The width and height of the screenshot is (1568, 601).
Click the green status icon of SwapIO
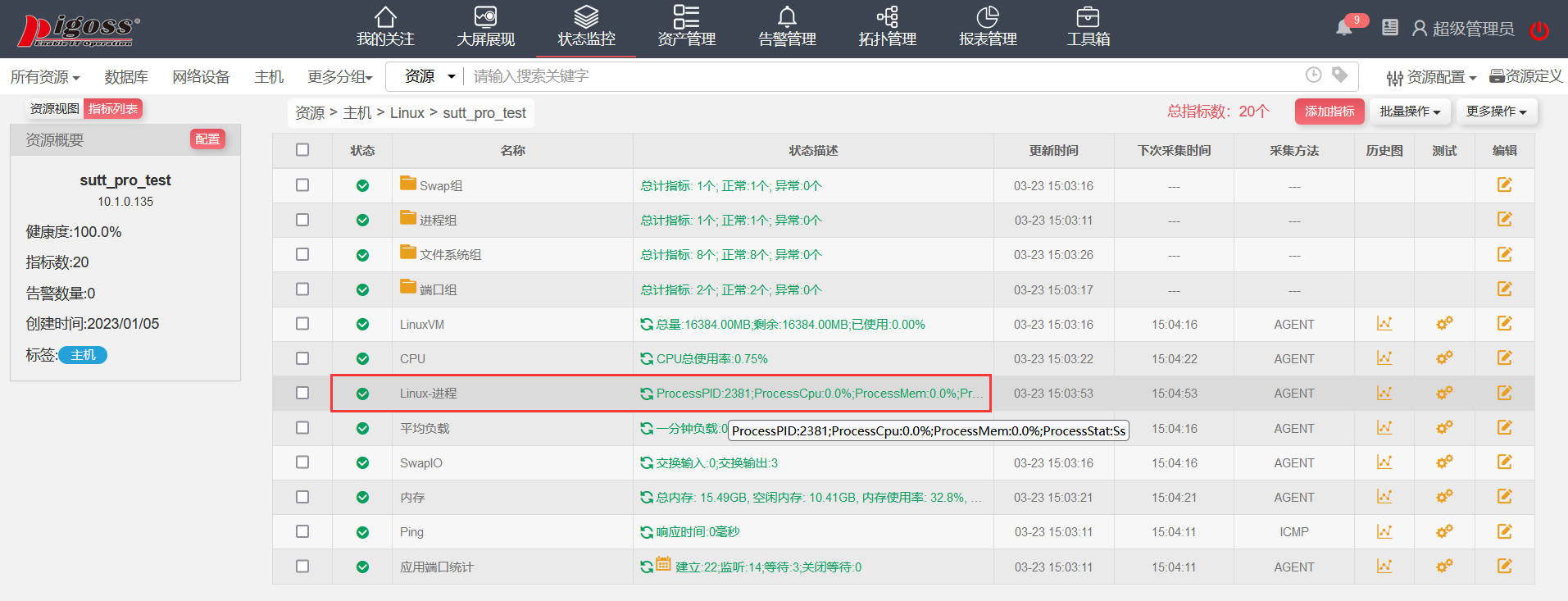(x=362, y=463)
